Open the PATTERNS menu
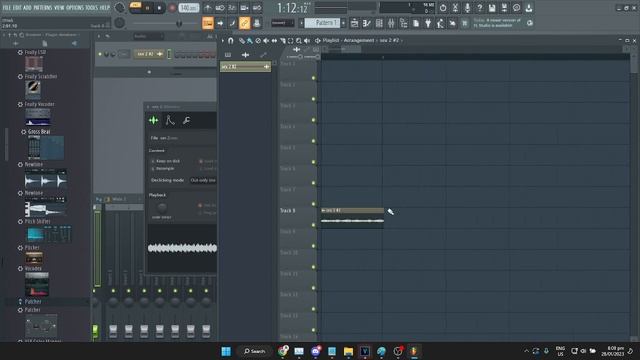The image size is (640, 360). [42, 8]
